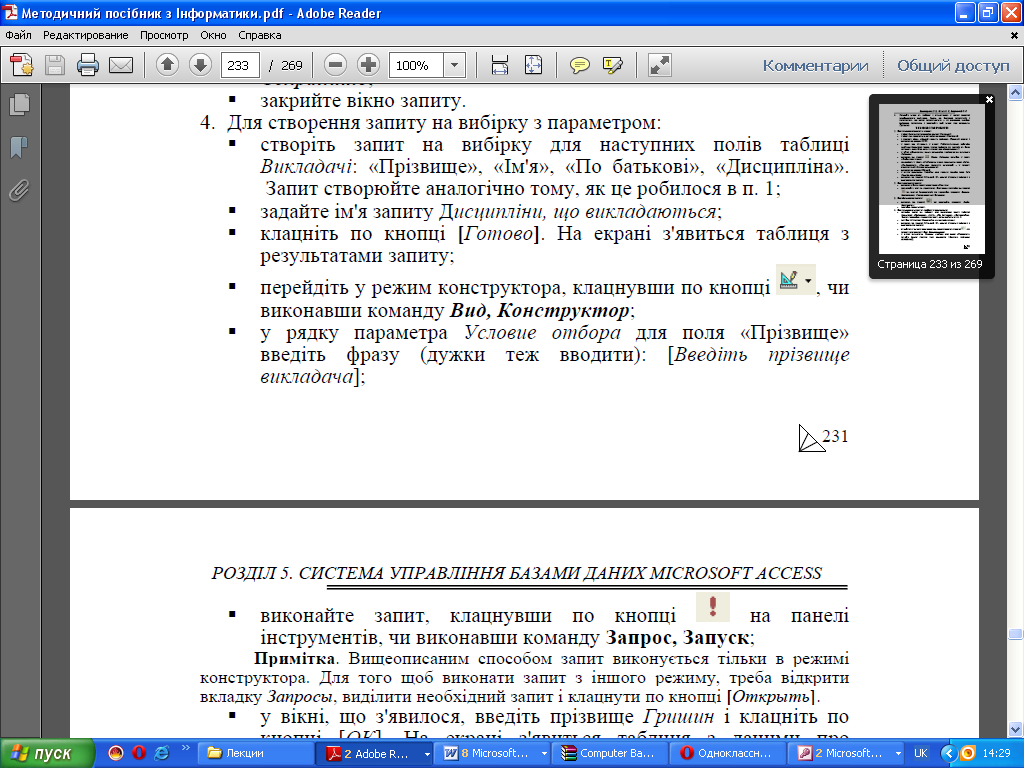Expand PowerPoint taskbar group arrow
The image size is (1024, 768).
tap(898, 754)
